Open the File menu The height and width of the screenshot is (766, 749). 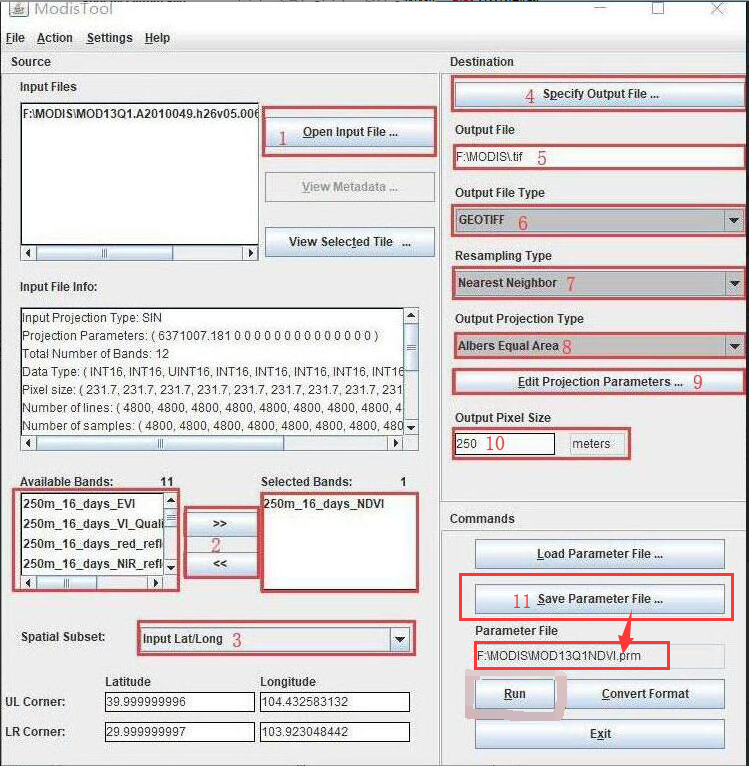pyautogui.click(x=15, y=38)
